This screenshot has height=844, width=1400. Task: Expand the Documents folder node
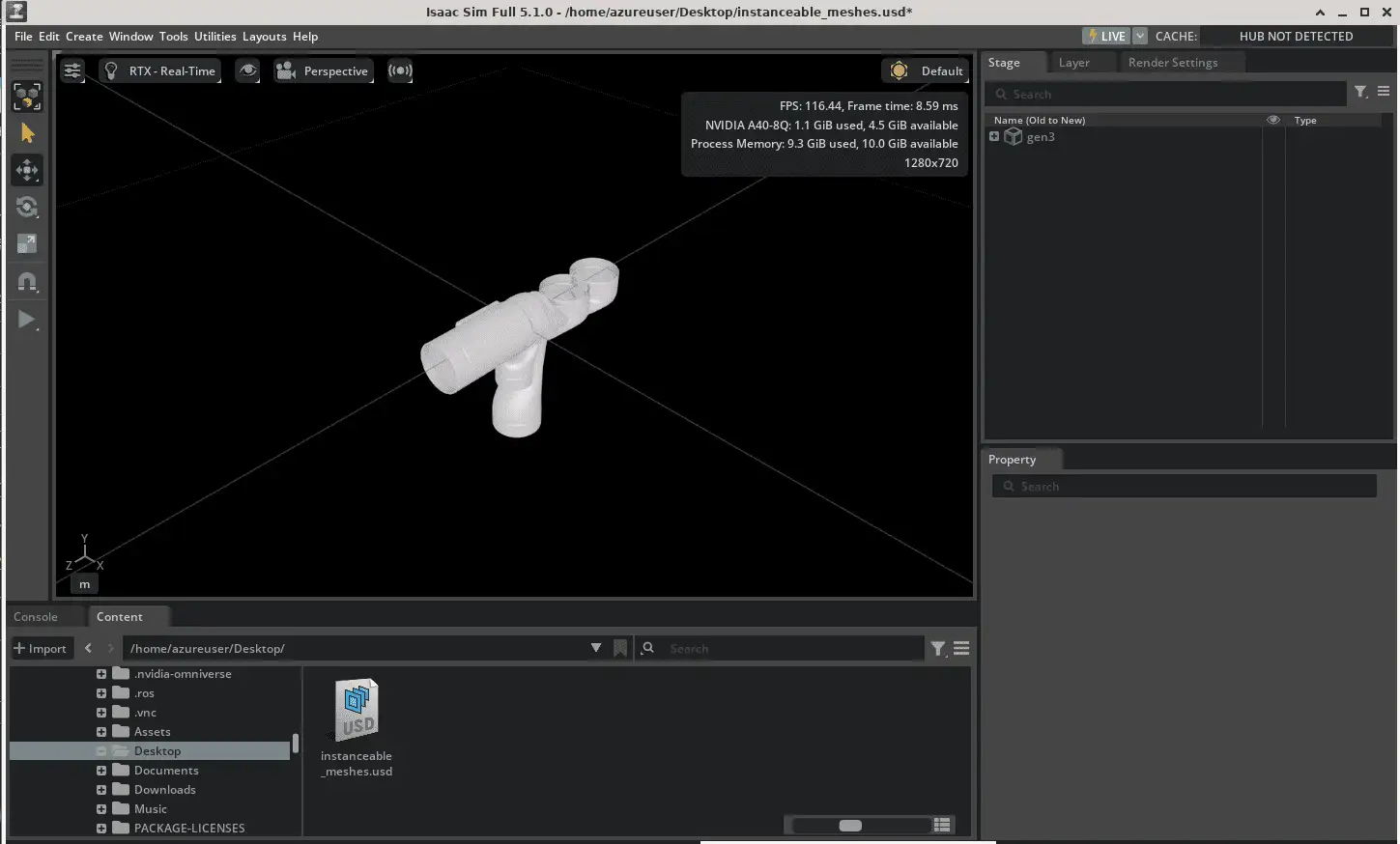[101, 771]
